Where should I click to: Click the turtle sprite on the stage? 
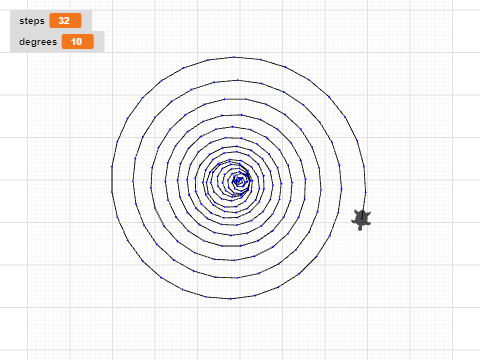[361, 220]
